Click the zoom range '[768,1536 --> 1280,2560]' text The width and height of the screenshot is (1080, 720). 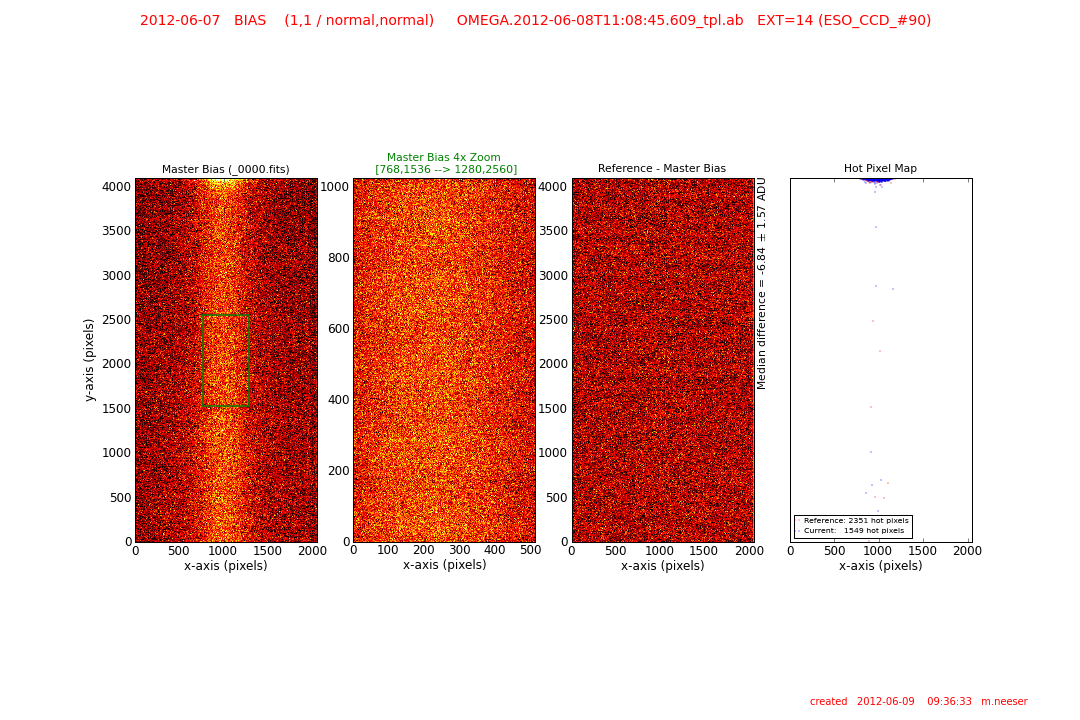coord(446,169)
